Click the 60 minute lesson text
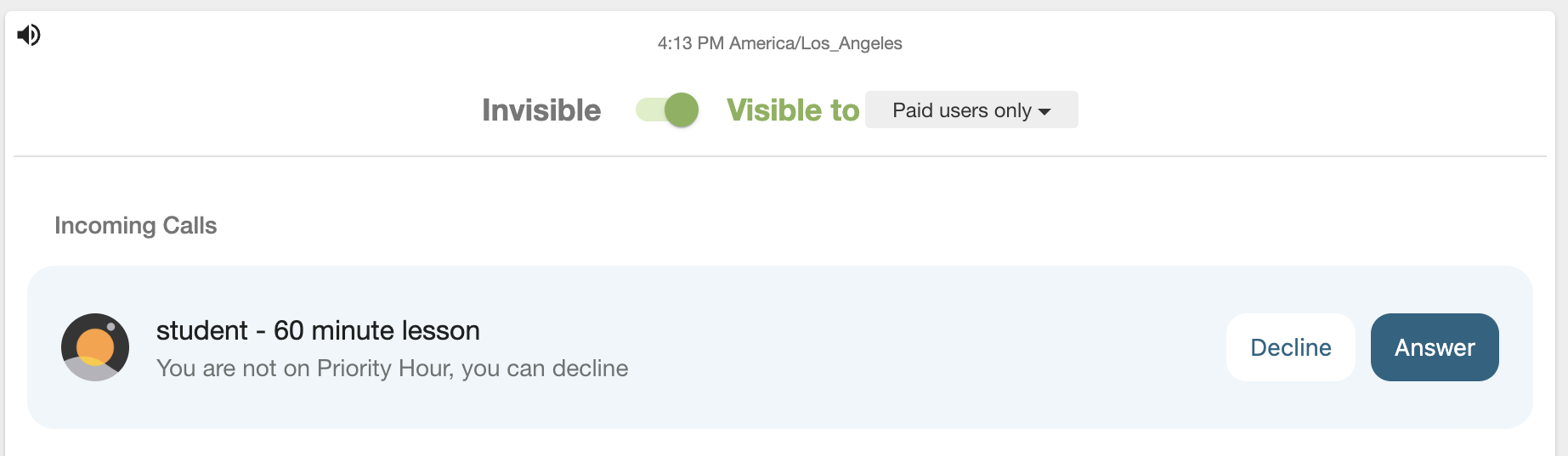Image resolution: width=1568 pixels, height=456 pixels. point(376,330)
